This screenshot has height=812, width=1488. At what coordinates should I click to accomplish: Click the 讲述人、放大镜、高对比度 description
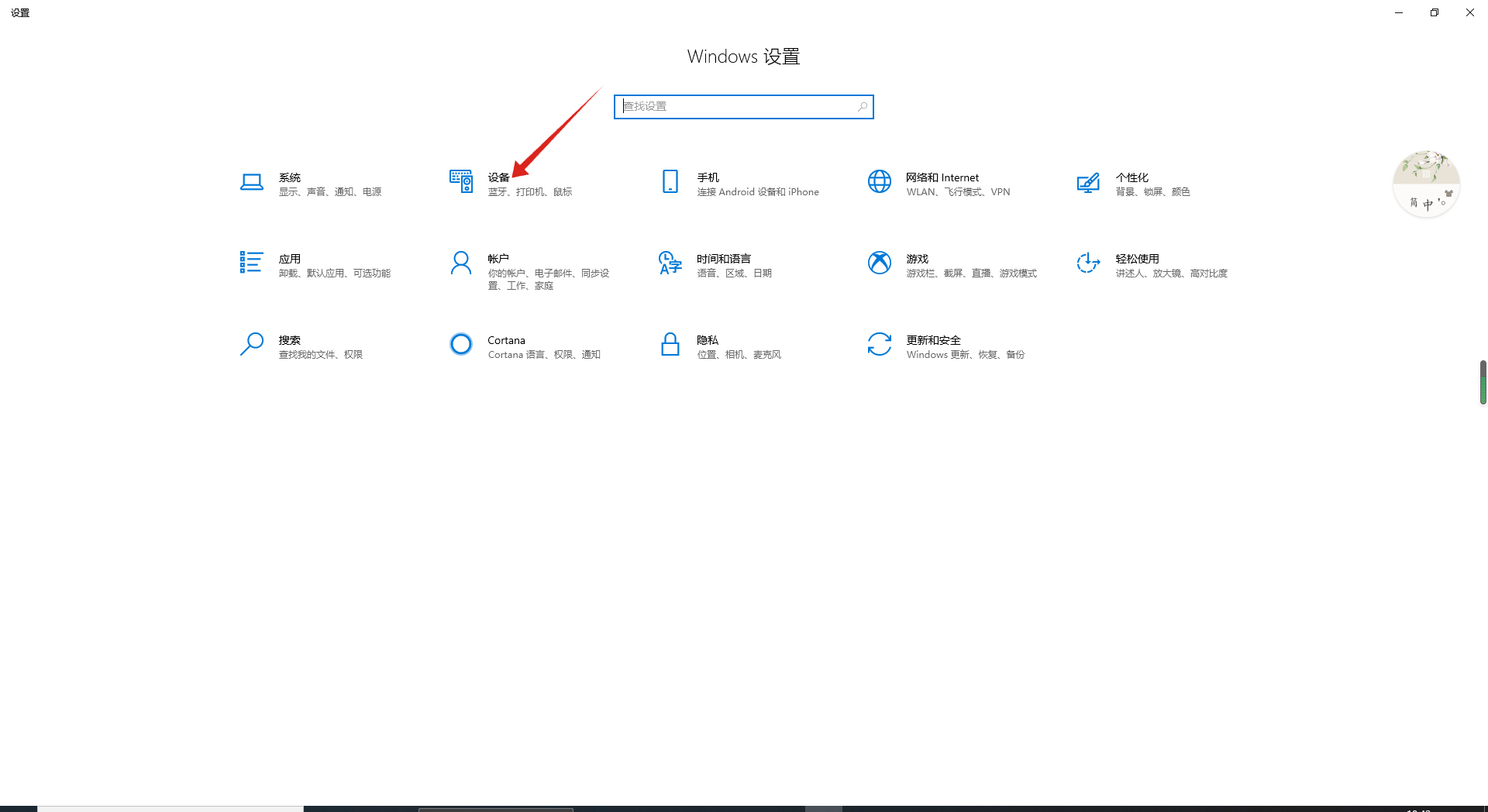[1172, 274]
